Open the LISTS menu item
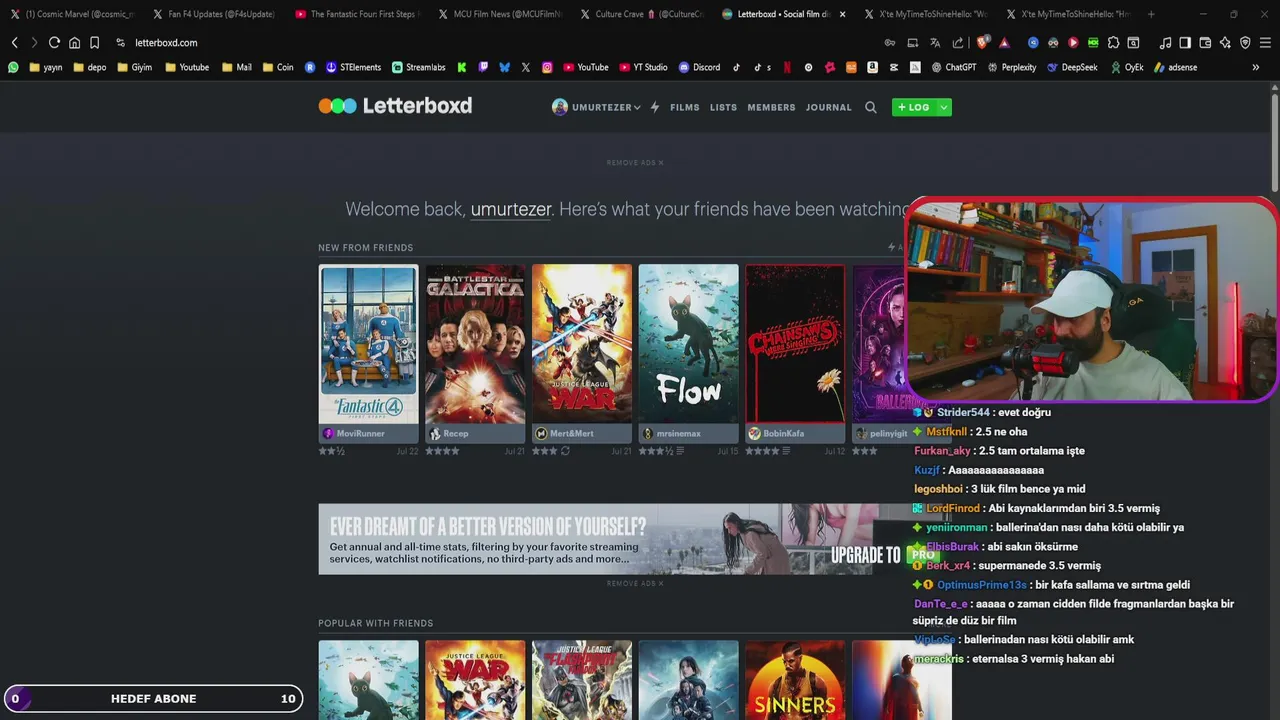Screen dimensions: 1280x720 (723, 107)
